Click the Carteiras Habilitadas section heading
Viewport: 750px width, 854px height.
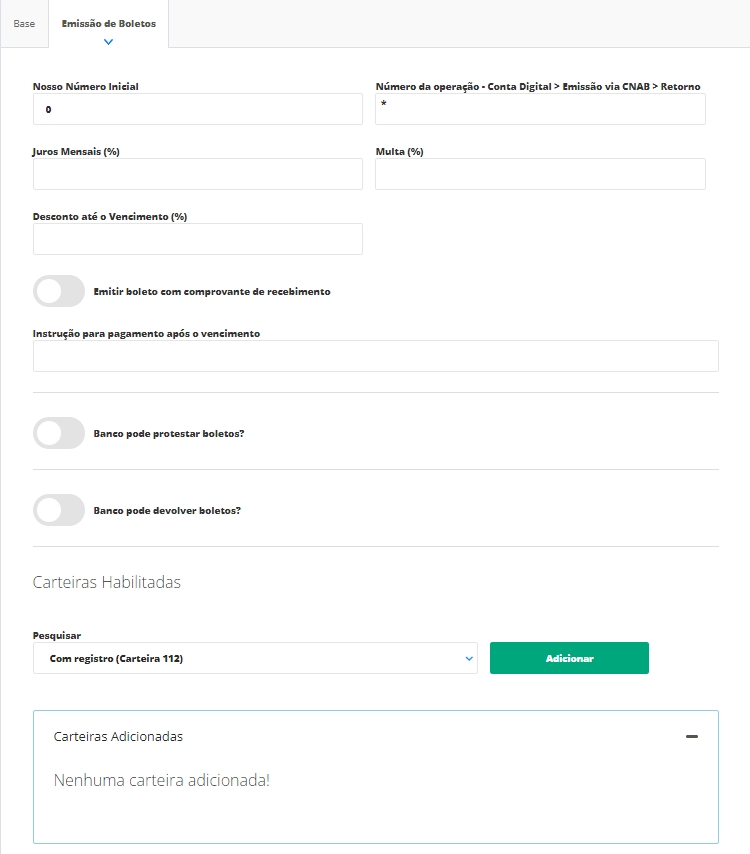pos(107,582)
